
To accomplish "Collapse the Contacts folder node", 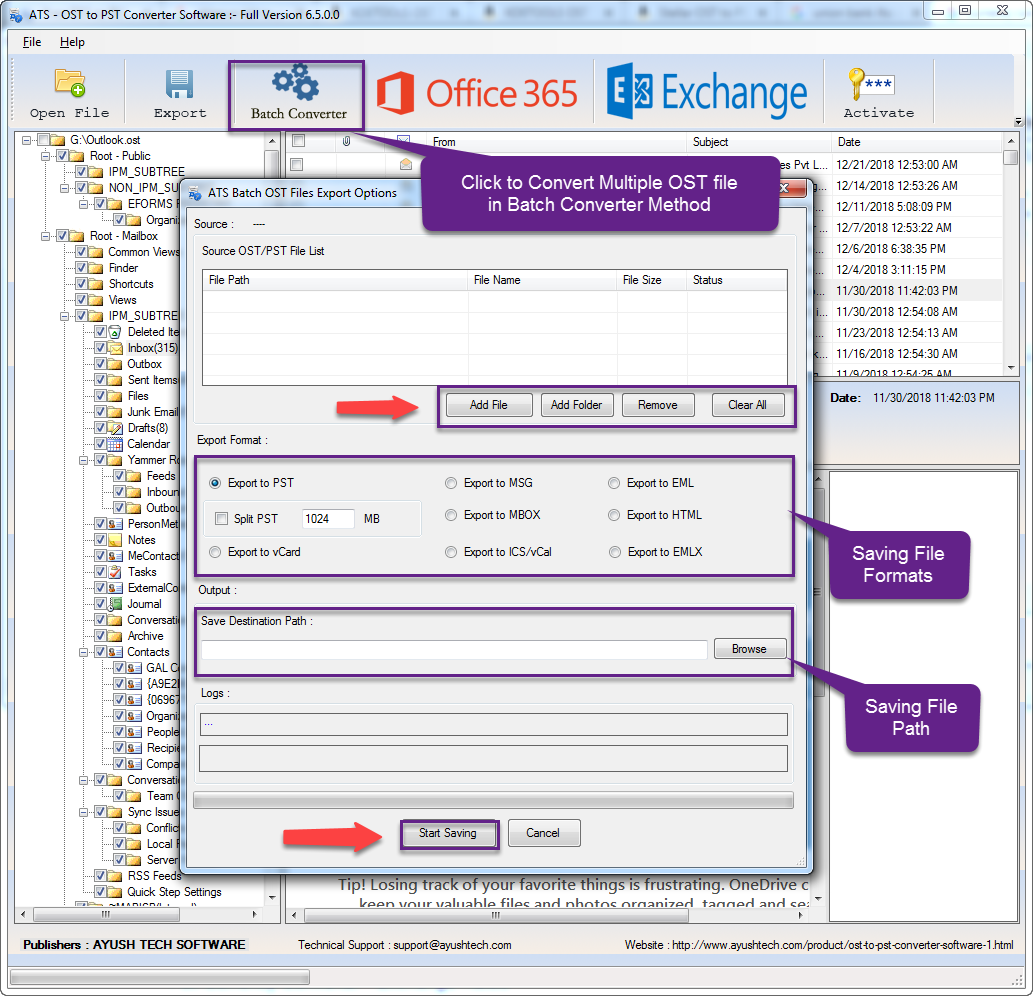I will coord(83,652).
